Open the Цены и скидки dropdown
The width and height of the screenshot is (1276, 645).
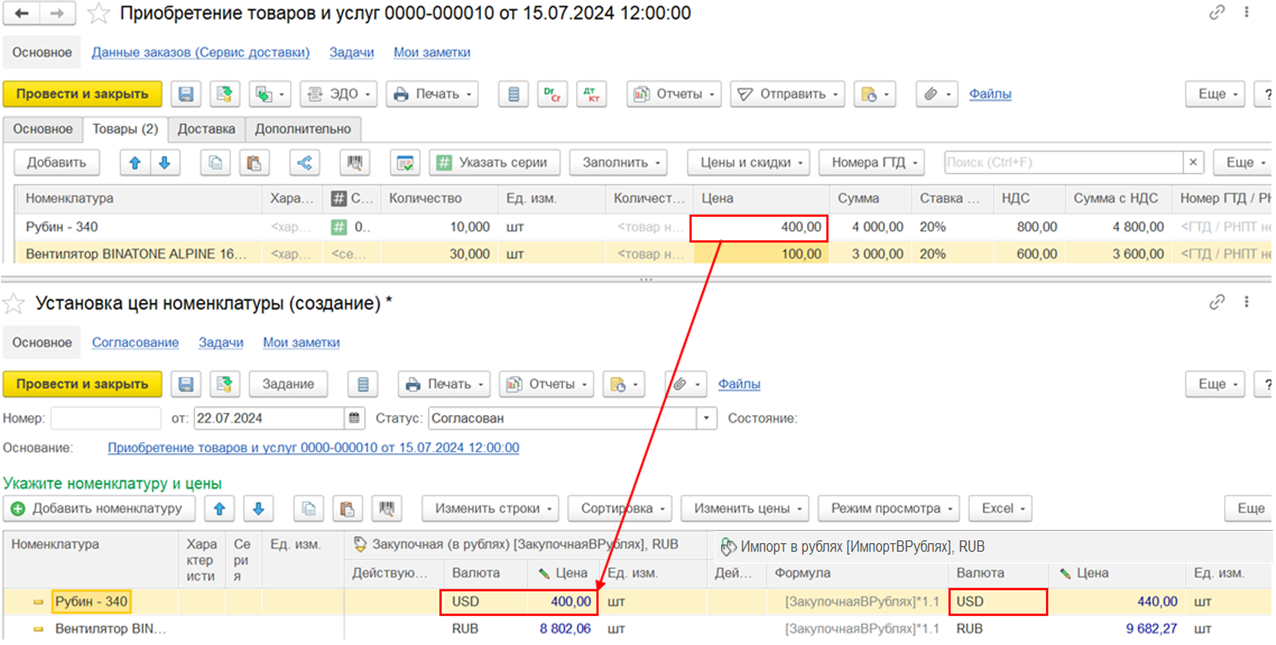[748, 162]
